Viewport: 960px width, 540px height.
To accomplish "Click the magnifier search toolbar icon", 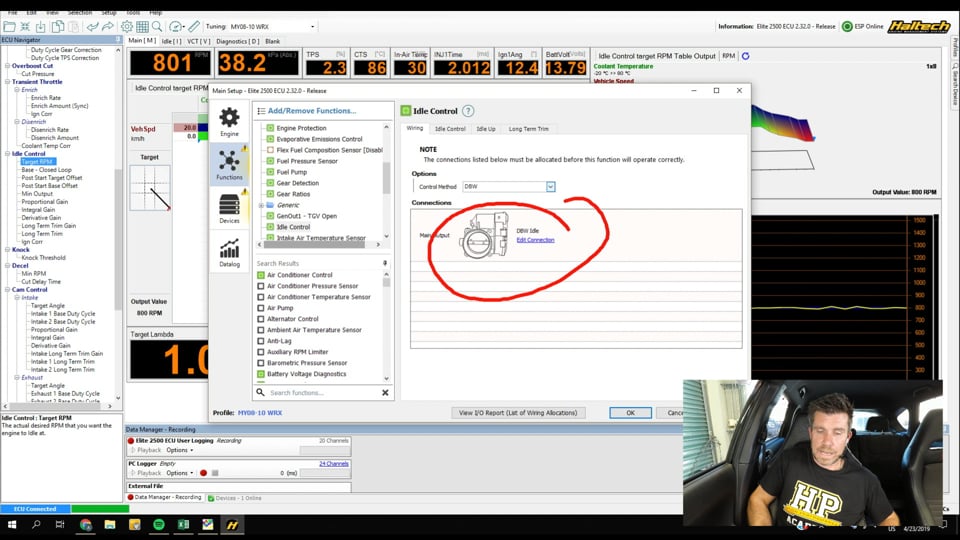I will pyautogui.click(x=157, y=26).
